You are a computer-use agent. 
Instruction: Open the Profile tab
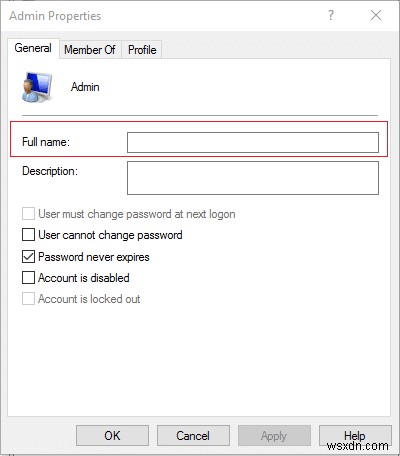142,50
